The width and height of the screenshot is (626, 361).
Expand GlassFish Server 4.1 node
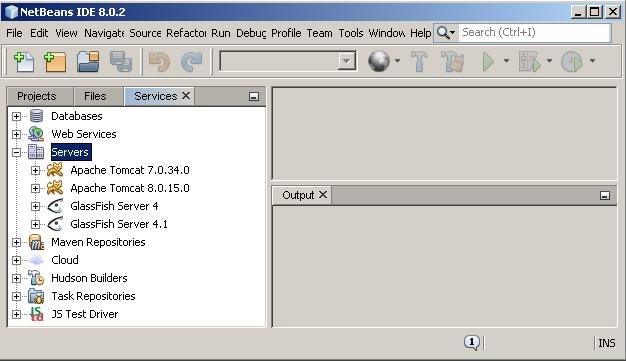point(36,224)
